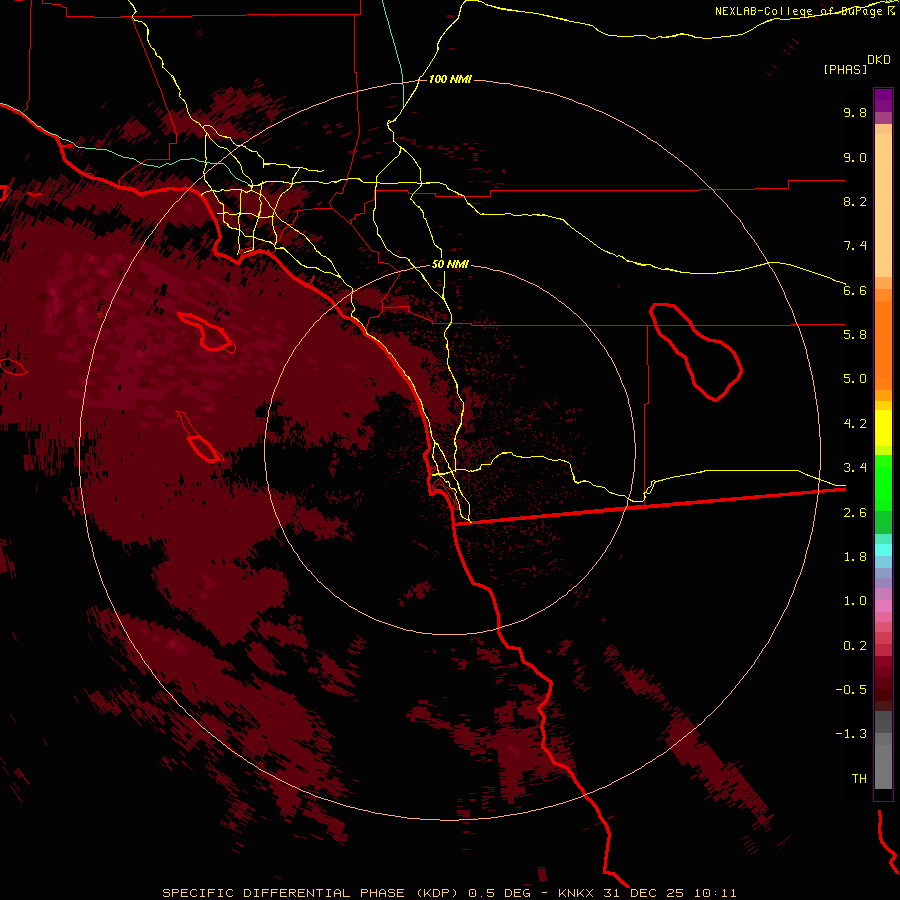Click the 100 NMI range ring label

coord(450,79)
